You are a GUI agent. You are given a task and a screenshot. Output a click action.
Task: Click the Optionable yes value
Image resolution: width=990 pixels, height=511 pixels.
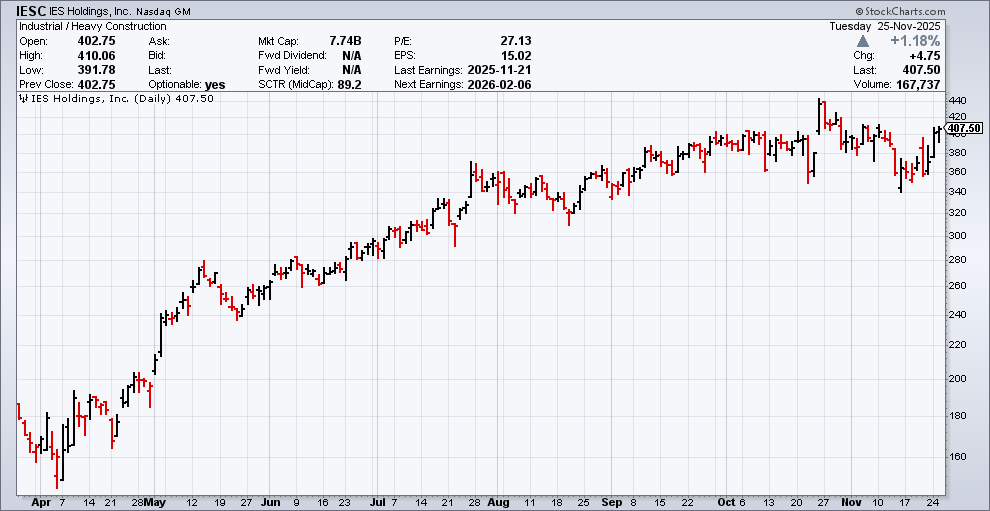(x=218, y=86)
